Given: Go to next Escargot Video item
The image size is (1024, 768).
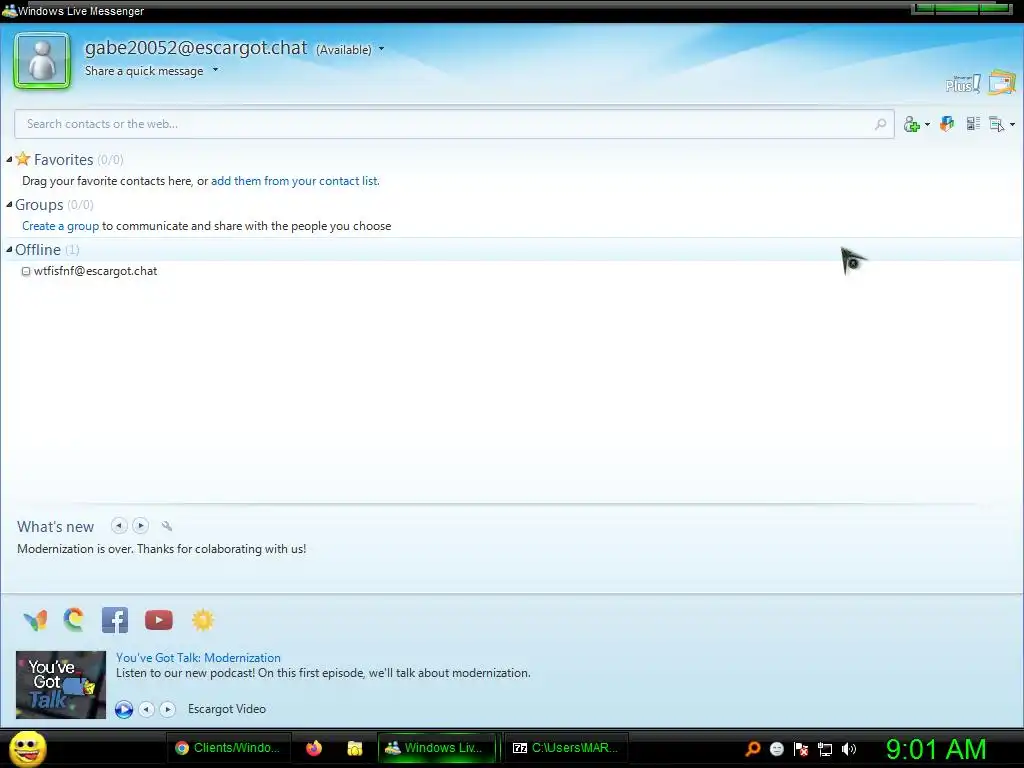Looking at the screenshot, I should click(x=168, y=709).
